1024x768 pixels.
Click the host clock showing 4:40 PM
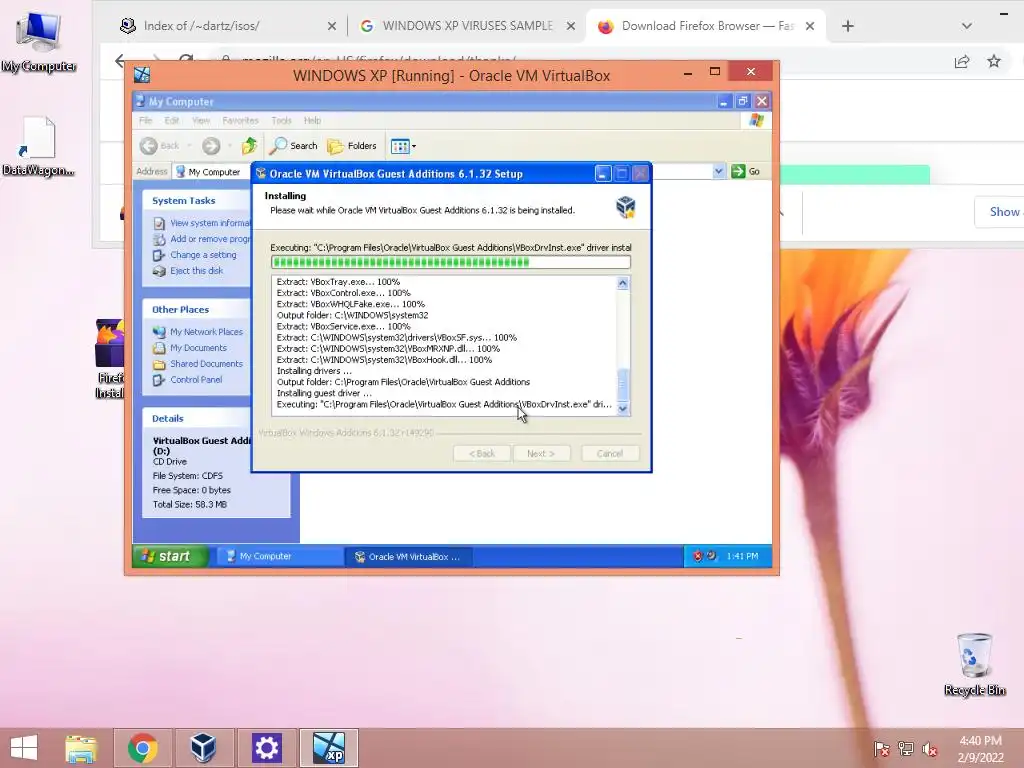pos(980,741)
